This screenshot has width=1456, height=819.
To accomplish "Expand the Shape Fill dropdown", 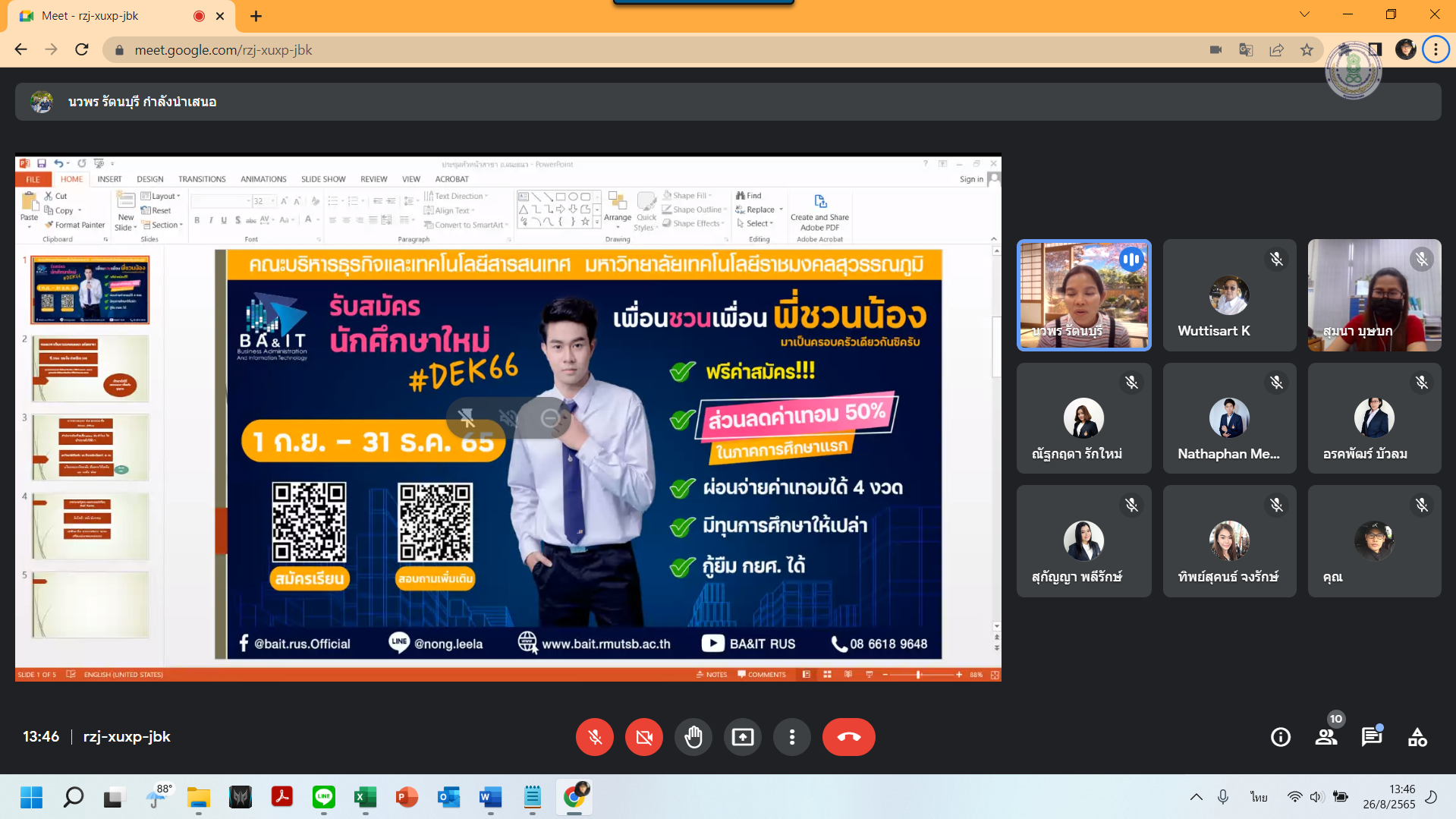I will (687, 196).
